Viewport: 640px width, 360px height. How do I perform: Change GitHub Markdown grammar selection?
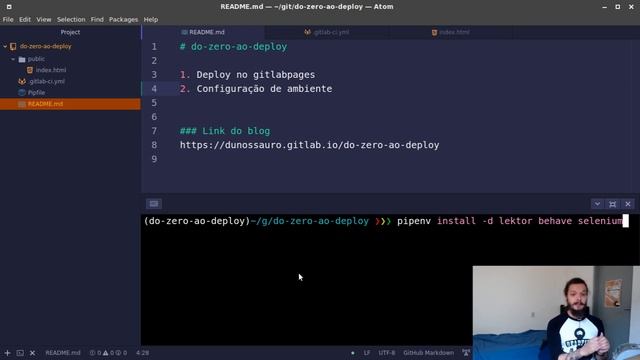click(429, 353)
